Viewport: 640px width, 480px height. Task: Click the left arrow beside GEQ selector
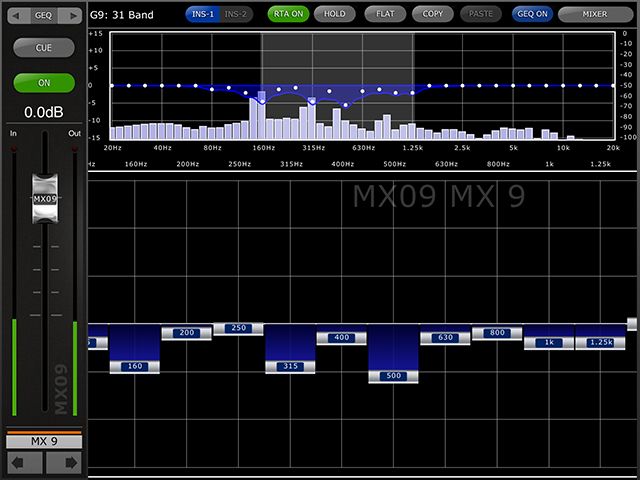pyautogui.click(x=18, y=16)
